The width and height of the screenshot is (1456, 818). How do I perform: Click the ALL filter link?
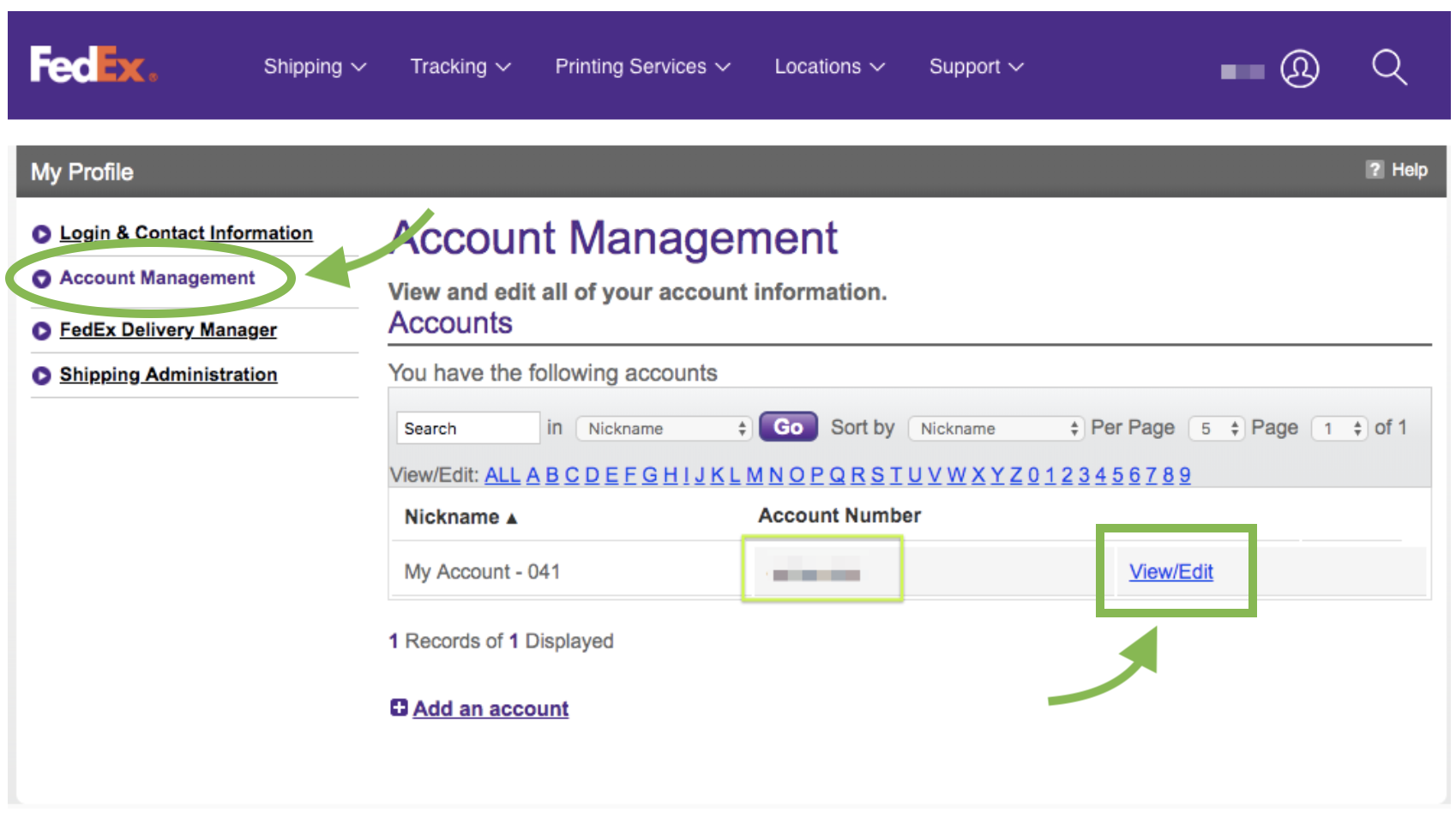[502, 475]
